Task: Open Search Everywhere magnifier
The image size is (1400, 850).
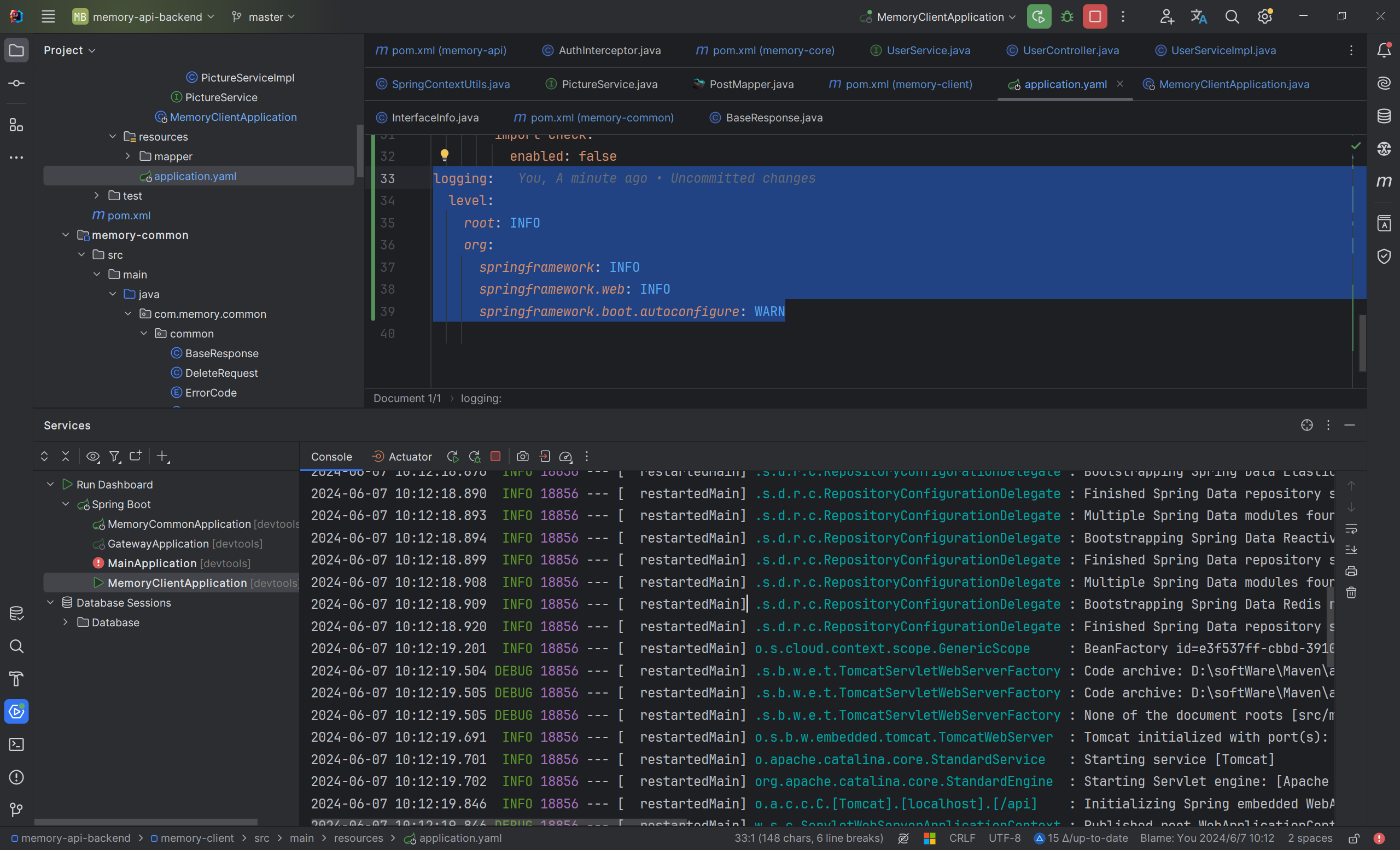Action: [1232, 16]
